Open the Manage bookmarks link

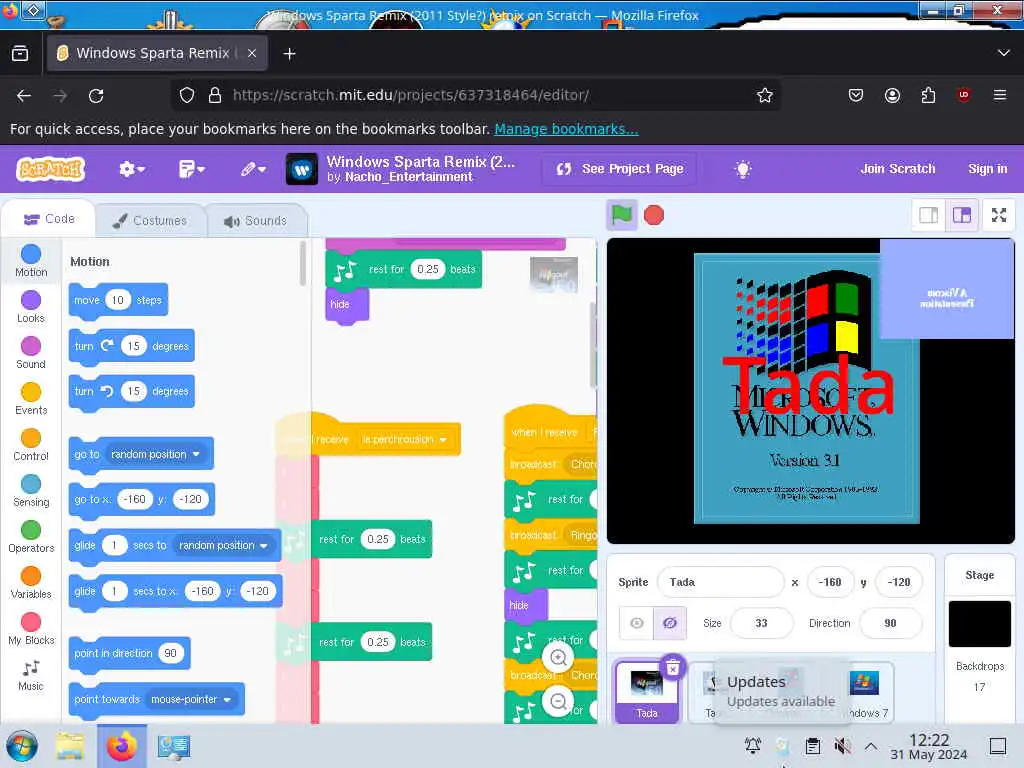pos(566,129)
